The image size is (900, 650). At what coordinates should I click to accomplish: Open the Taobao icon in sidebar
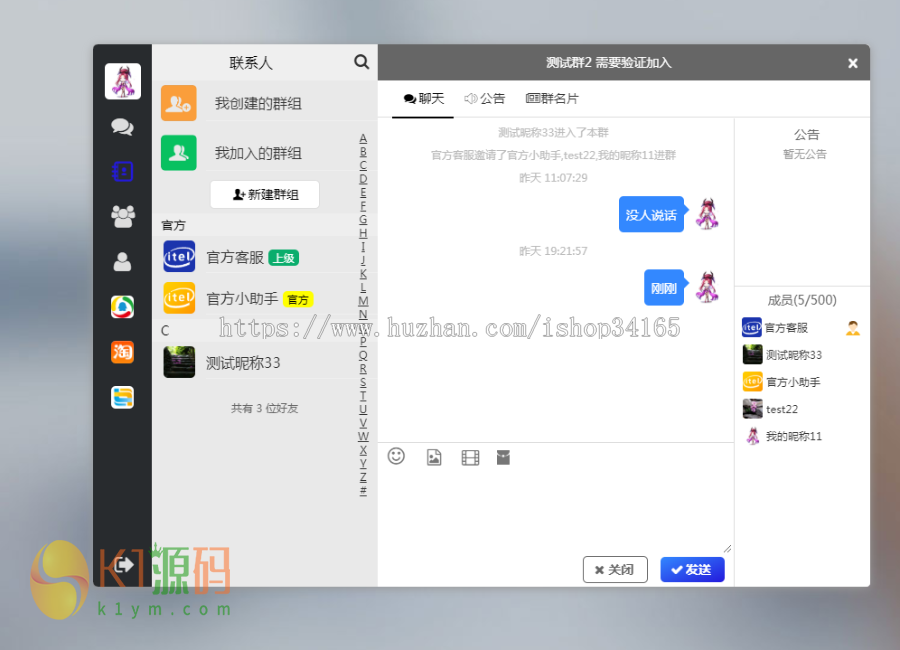click(x=122, y=352)
